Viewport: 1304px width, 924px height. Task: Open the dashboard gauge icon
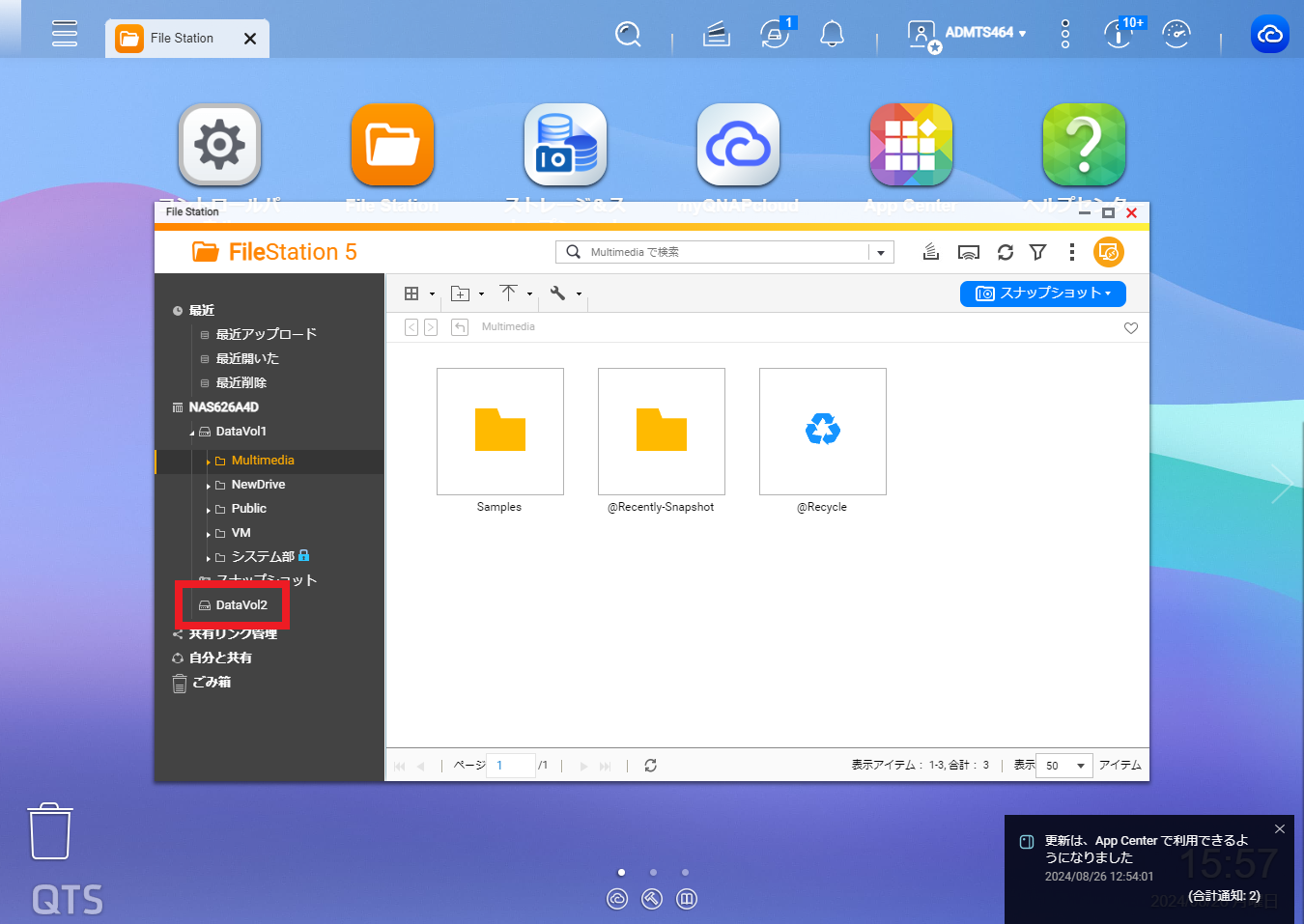[1176, 34]
